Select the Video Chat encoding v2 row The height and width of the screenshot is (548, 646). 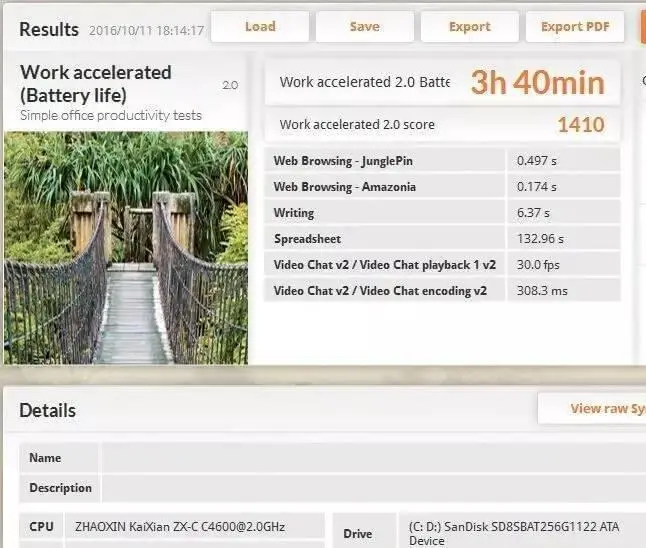(442, 291)
